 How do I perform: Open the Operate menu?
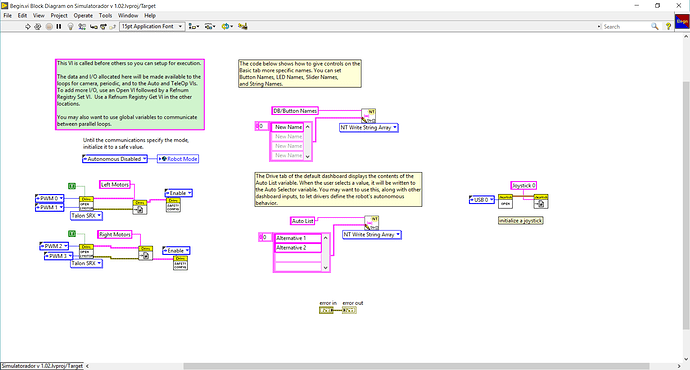pos(83,15)
